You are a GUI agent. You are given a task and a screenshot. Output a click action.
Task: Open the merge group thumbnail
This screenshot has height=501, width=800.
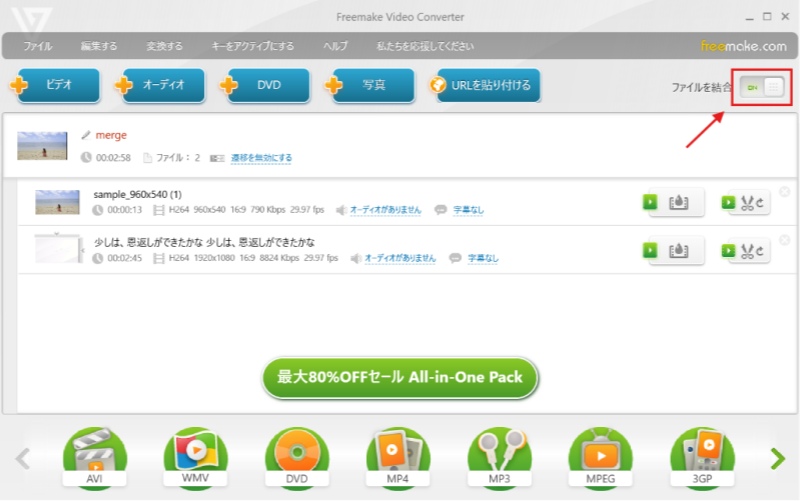42,146
